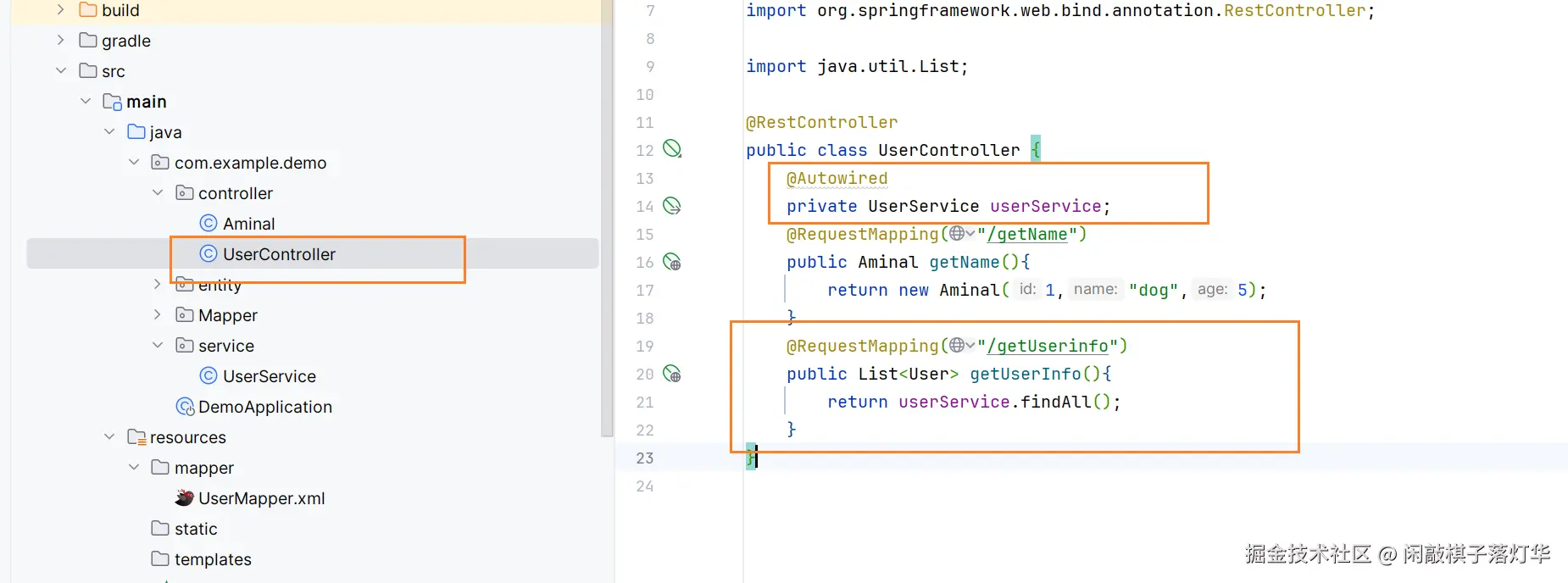Image resolution: width=1568 pixels, height=583 pixels.
Task: Collapse the com.example.demo package chevron
Action: [x=134, y=162]
